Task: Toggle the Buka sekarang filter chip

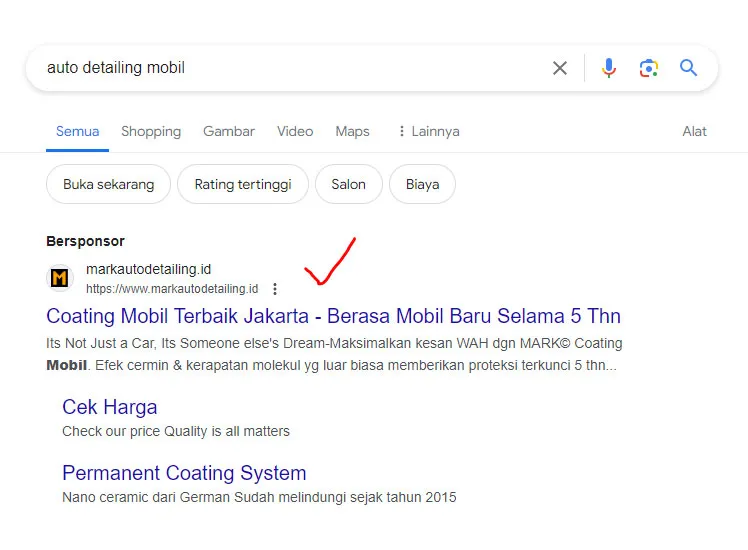Action: coord(108,184)
